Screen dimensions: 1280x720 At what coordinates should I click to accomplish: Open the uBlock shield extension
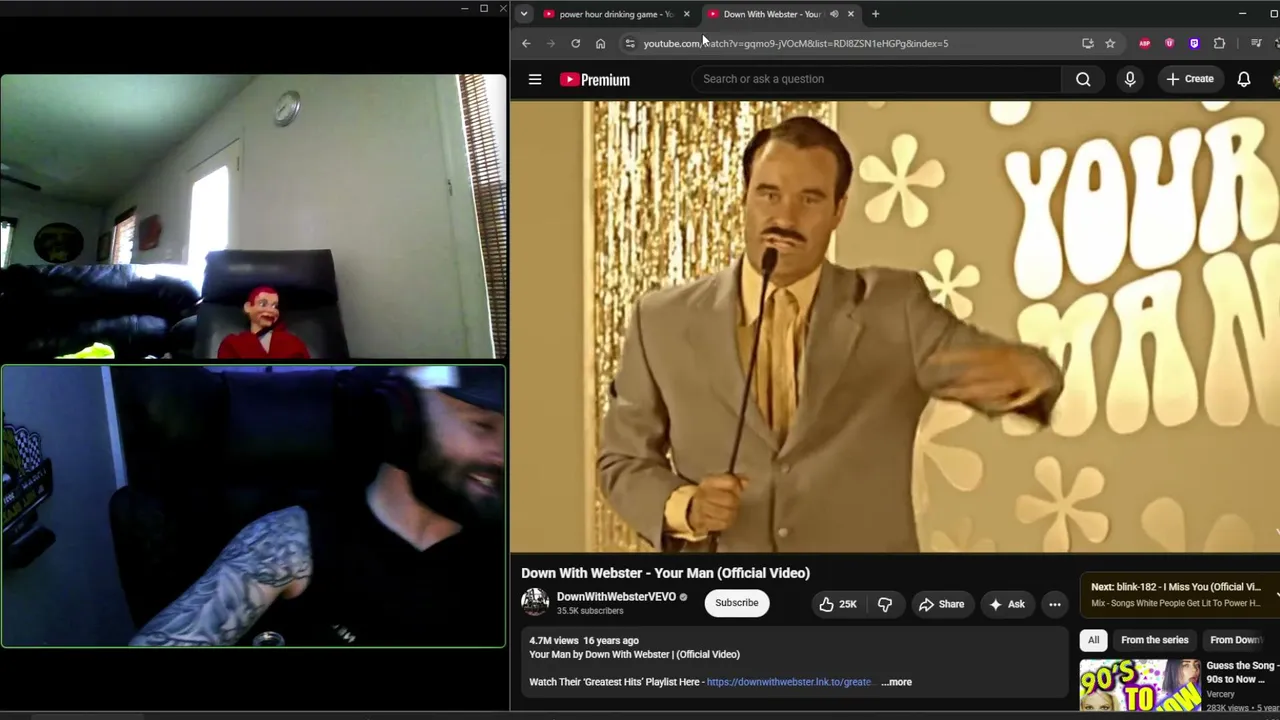(x=1169, y=43)
